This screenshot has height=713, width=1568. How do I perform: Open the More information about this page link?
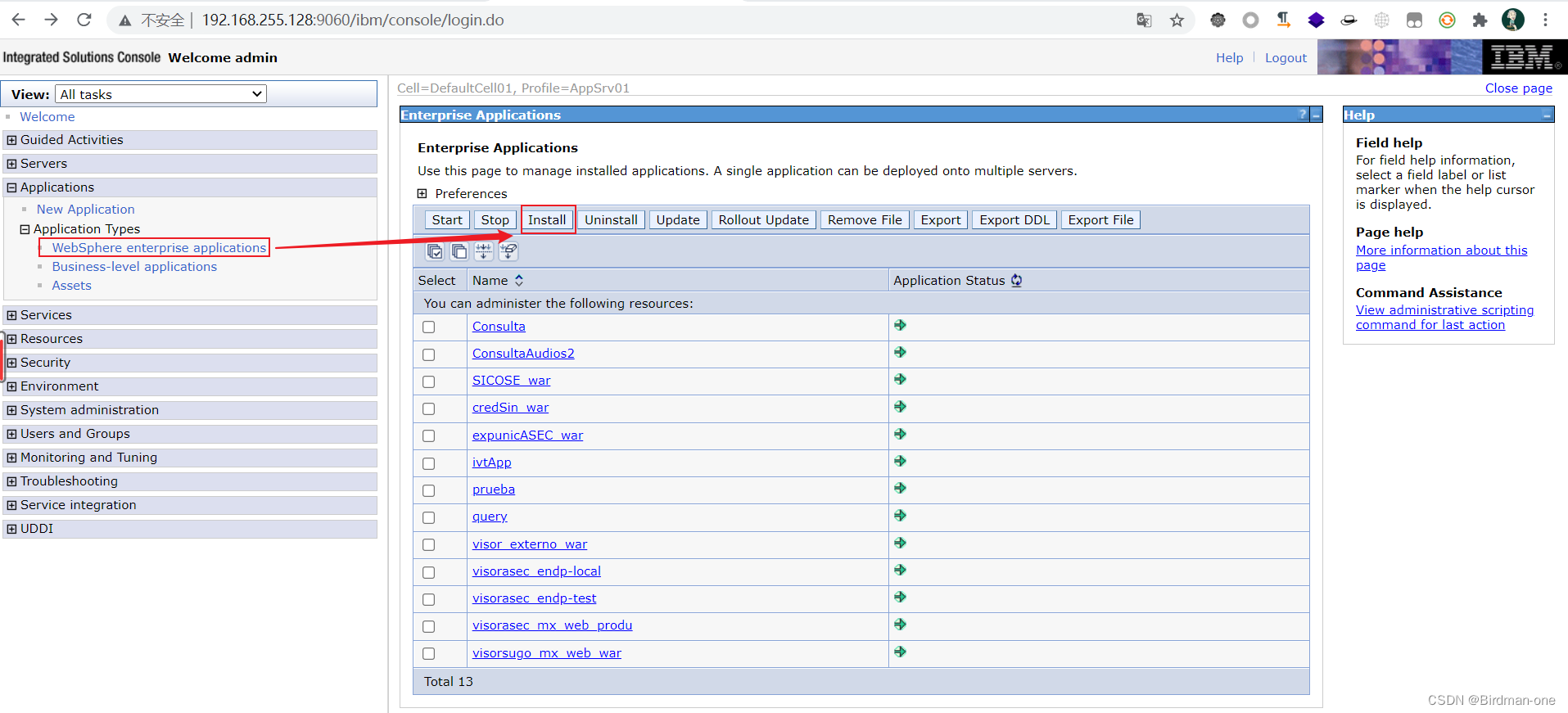pyautogui.click(x=1441, y=258)
